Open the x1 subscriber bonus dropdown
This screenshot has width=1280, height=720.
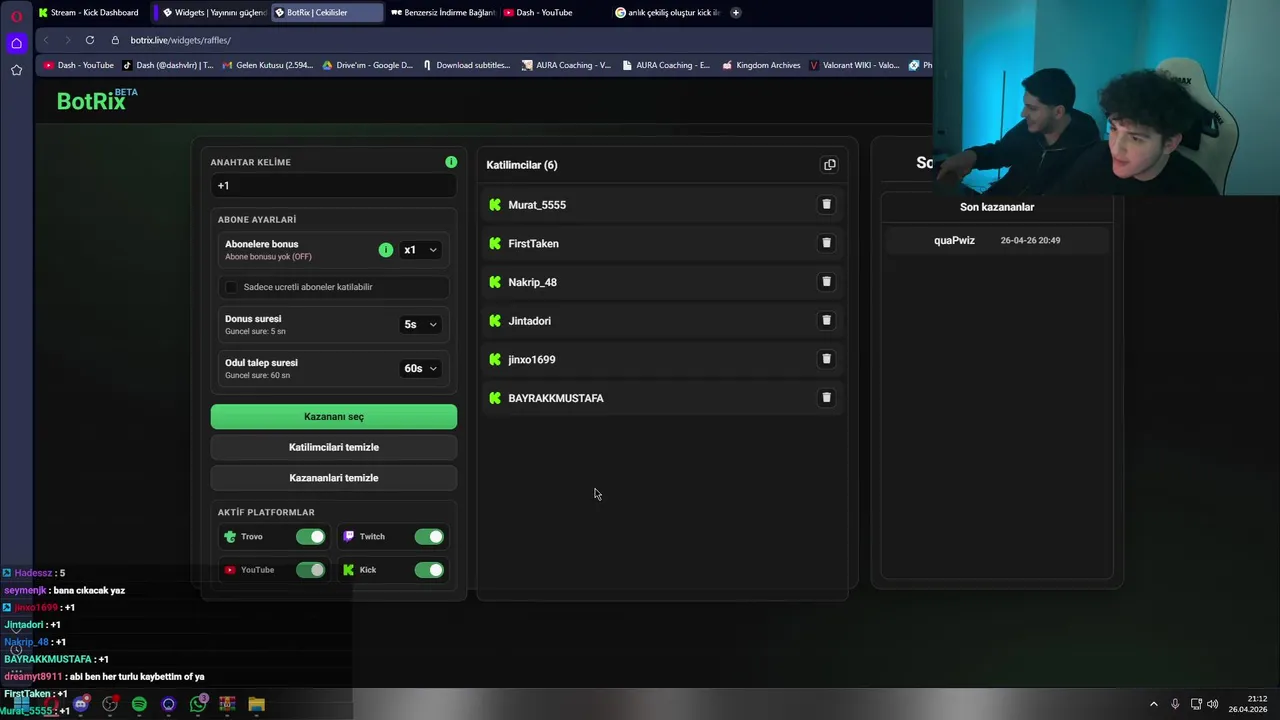tap(420, 250)
